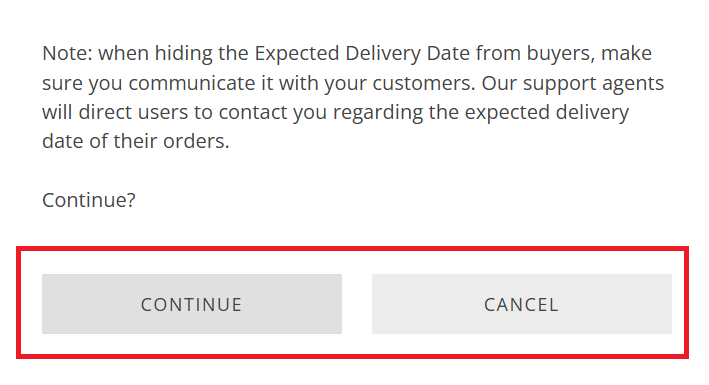Click the phrase "communicate it with your customers"
This screenshot has width=709, height=385.
click(x=300, y=84)
